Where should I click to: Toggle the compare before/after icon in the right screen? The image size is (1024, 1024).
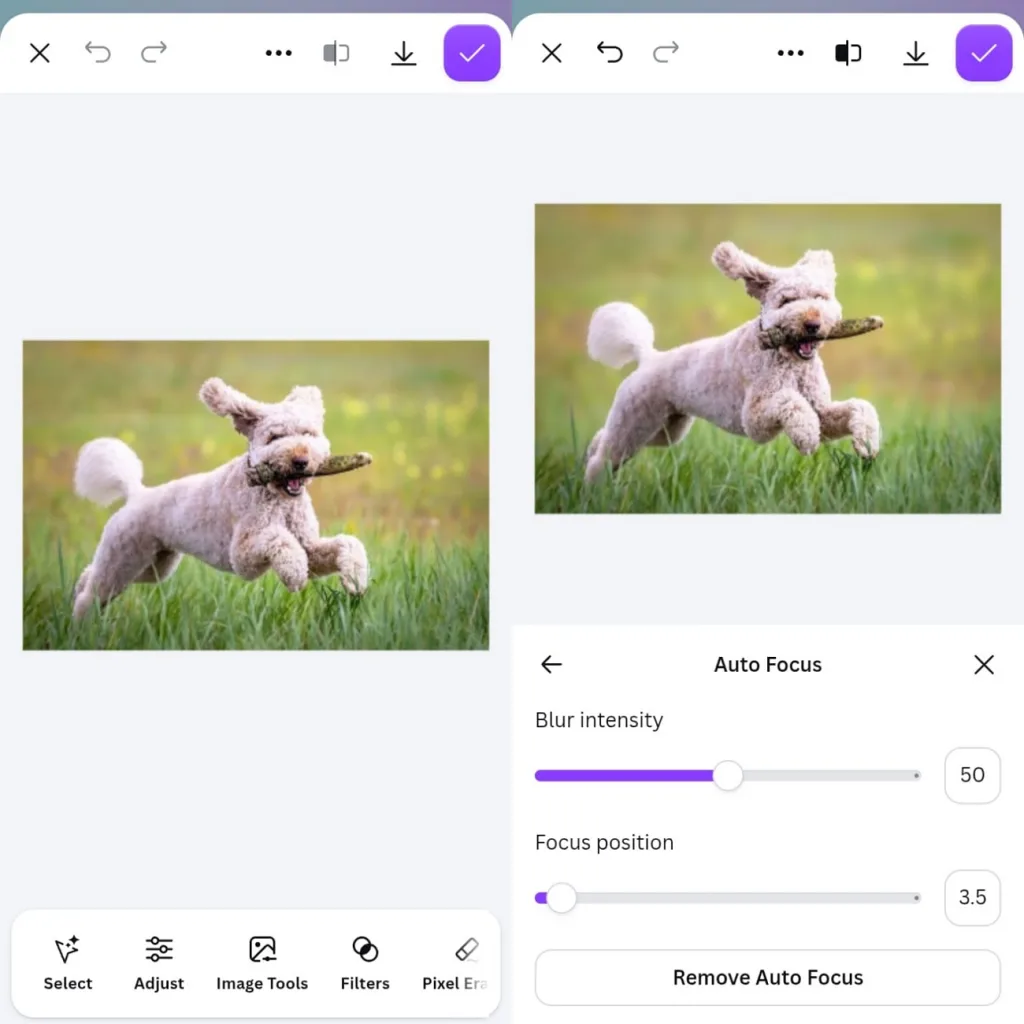pos(848,53)
